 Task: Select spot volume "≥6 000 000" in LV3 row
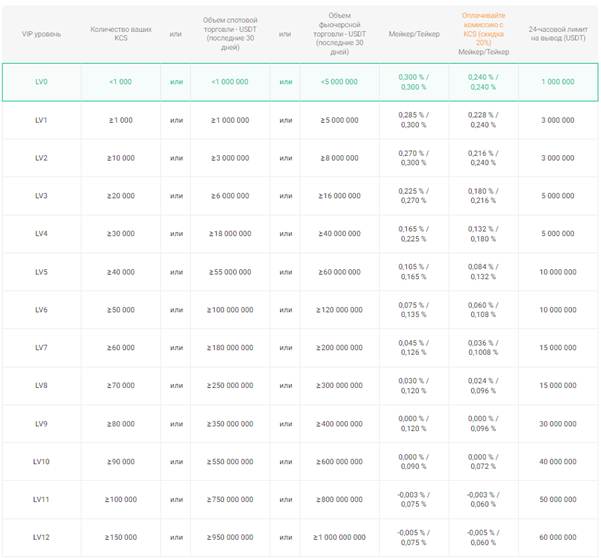tap(230, 196)
